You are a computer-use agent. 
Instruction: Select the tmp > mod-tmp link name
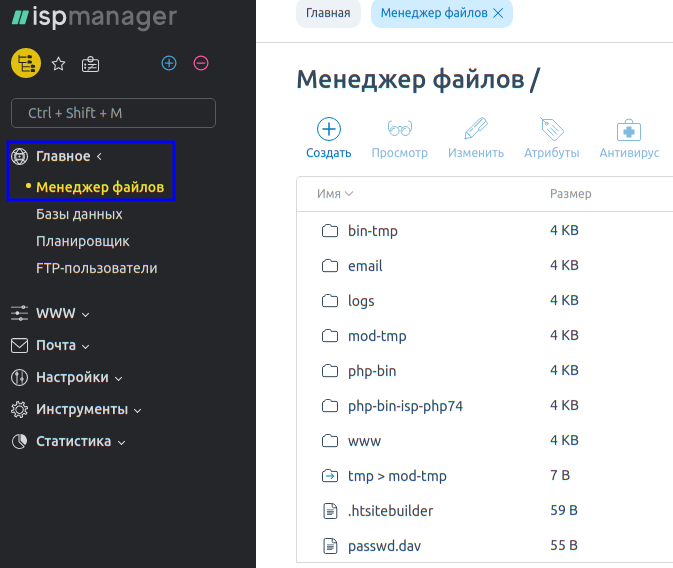tap(397, 477)
